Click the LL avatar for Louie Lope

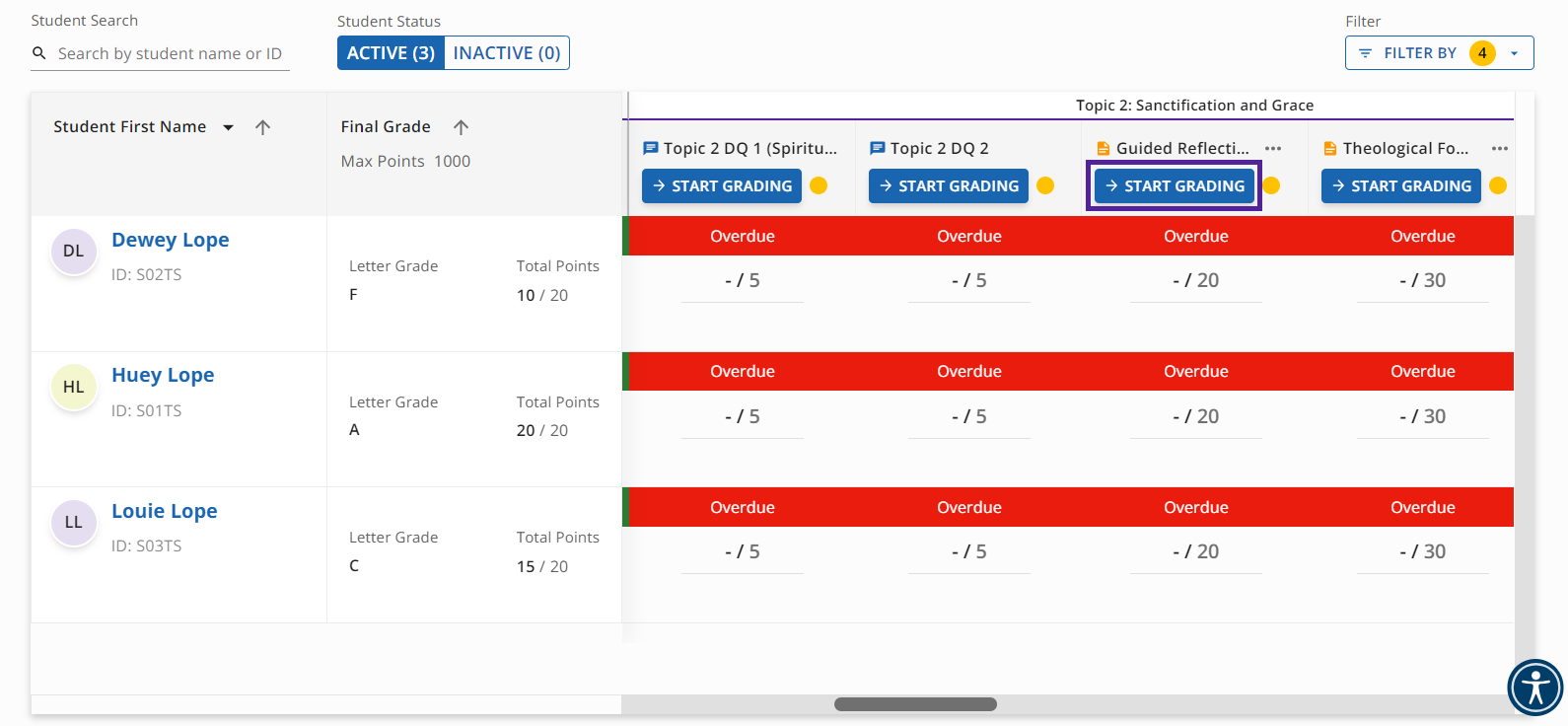point(74,522)
